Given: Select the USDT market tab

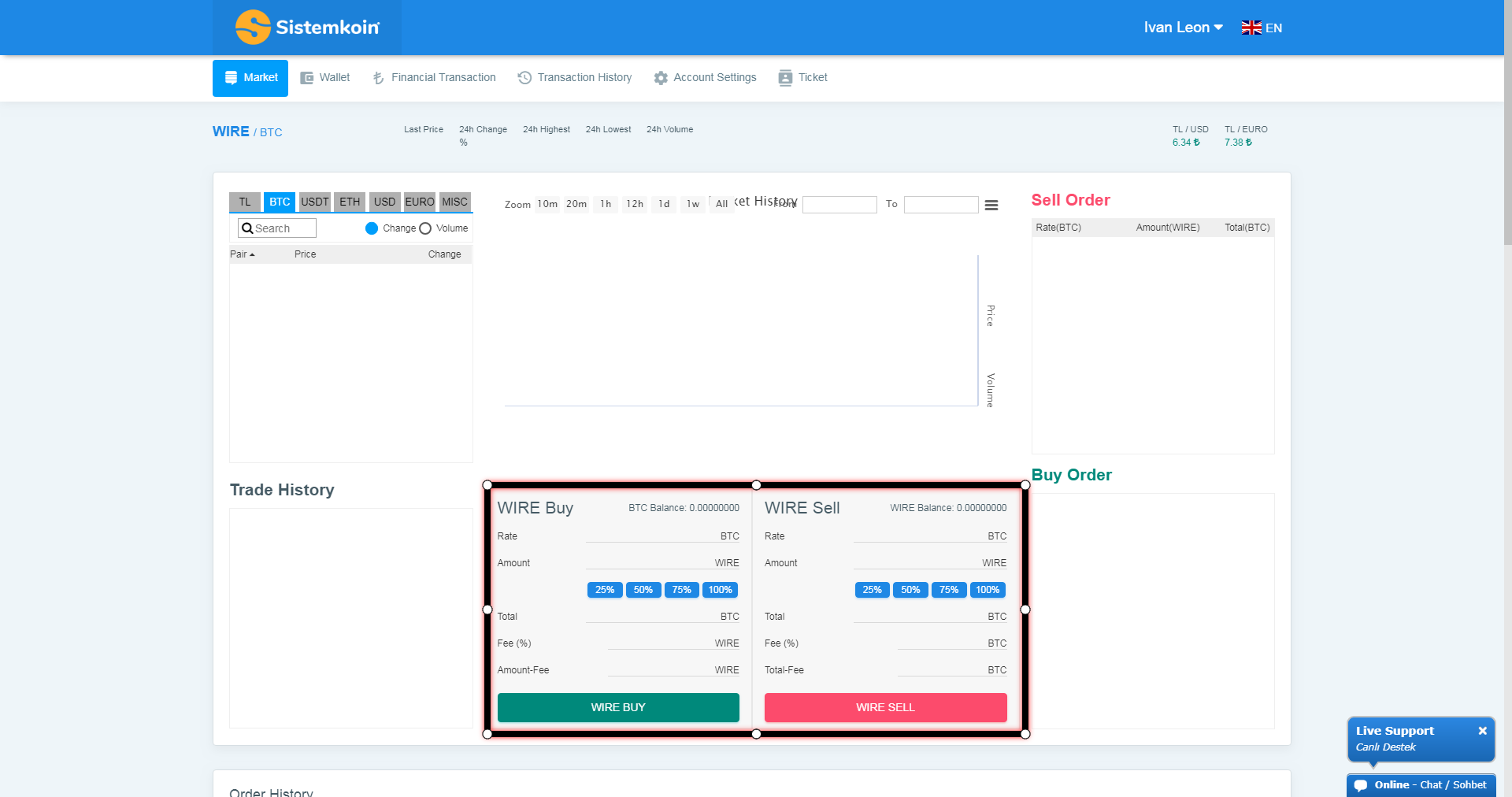Looking at the screenshot, I should click(x=315, y=202).
